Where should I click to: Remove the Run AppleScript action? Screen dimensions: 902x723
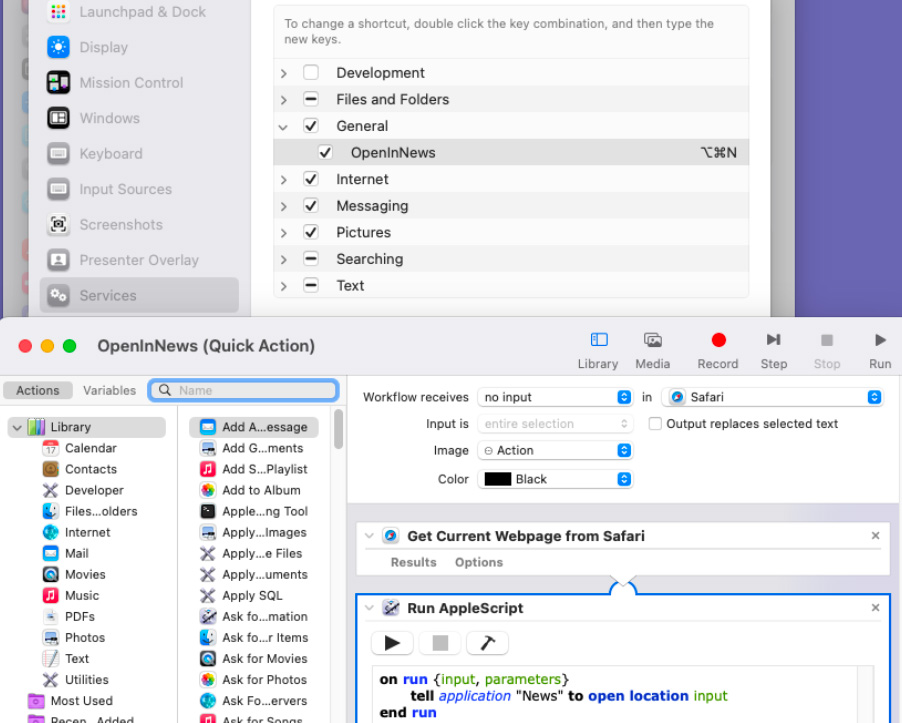coord(875,607)
